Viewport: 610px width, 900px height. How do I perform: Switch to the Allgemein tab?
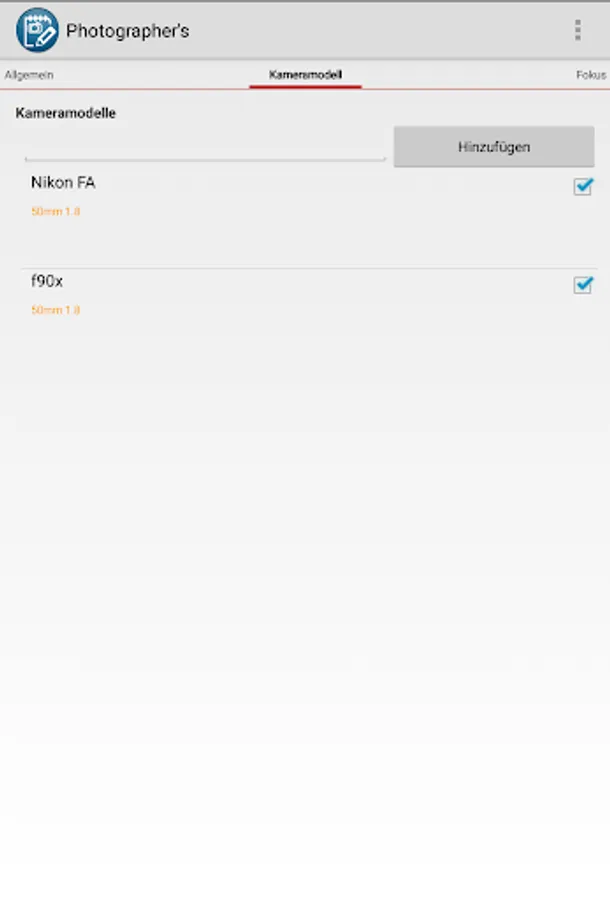click(x=29, y=75)
